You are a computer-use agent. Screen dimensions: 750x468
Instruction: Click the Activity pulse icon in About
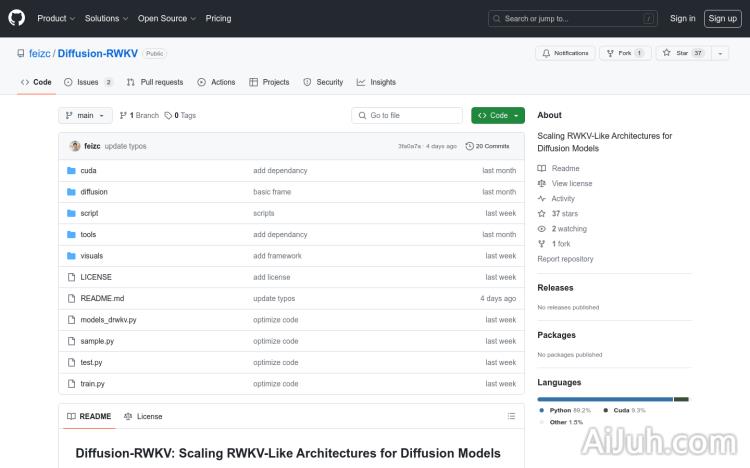pyautogui.click(x=542, y=199)
